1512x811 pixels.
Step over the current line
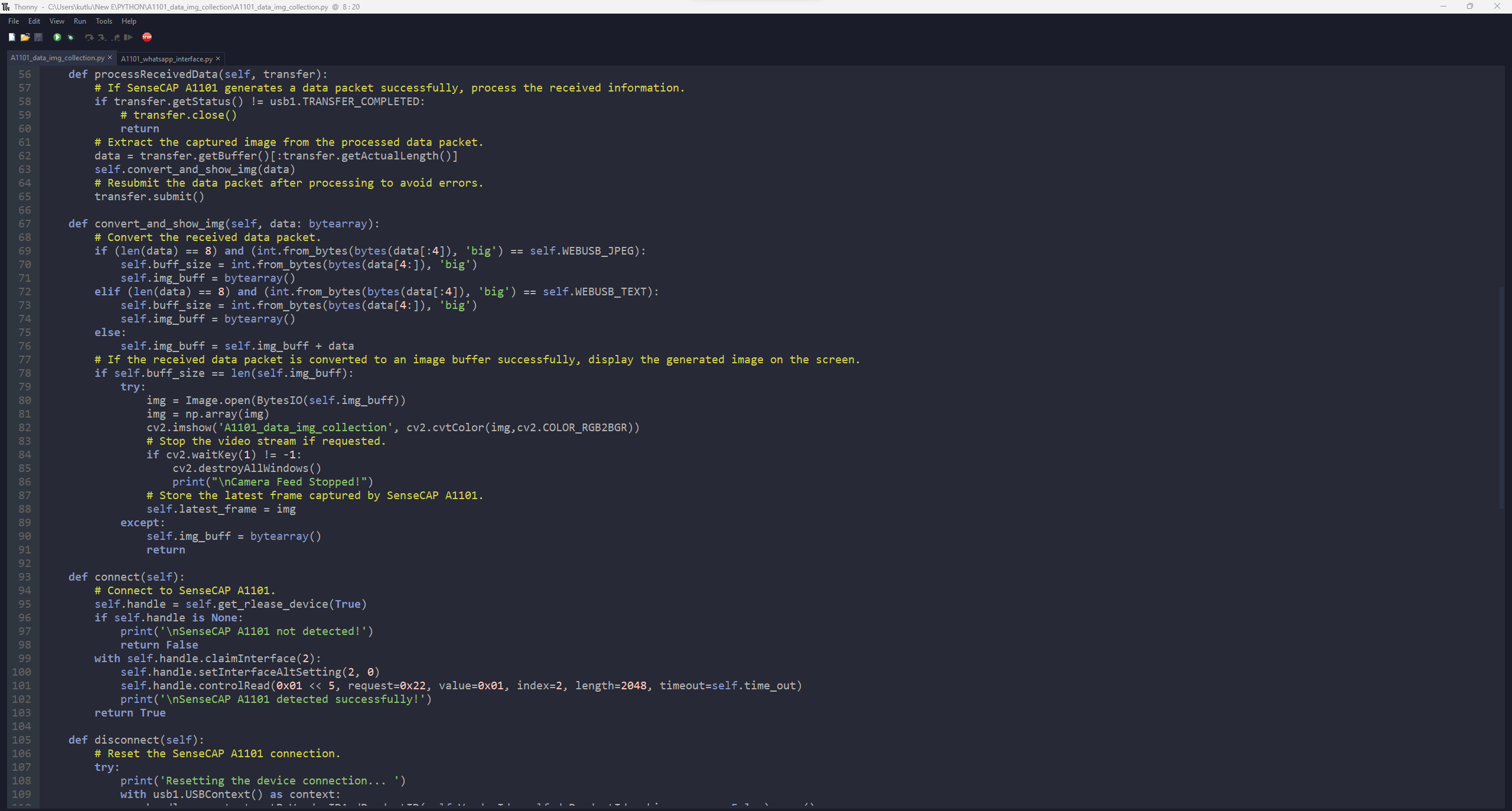click(89, 37)
